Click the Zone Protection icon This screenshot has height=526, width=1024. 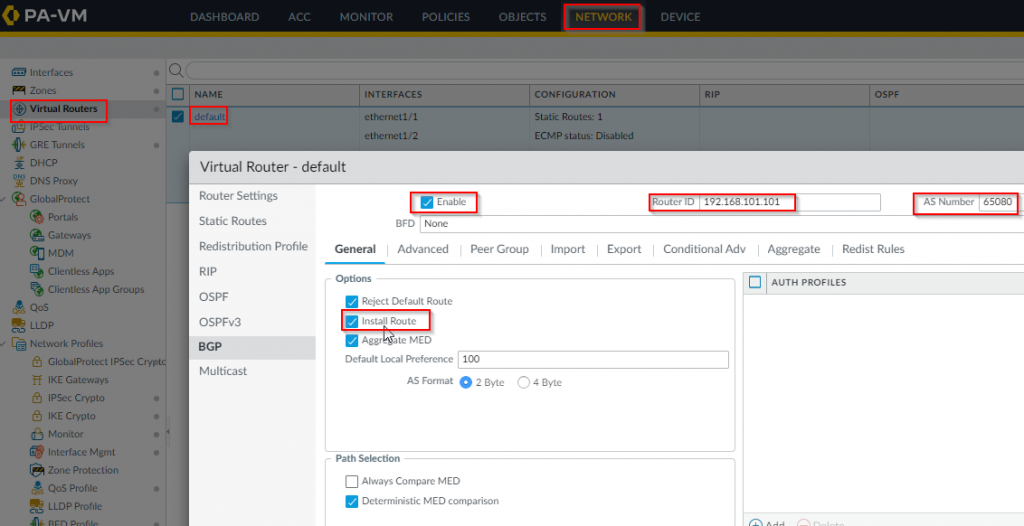(37, 470)
